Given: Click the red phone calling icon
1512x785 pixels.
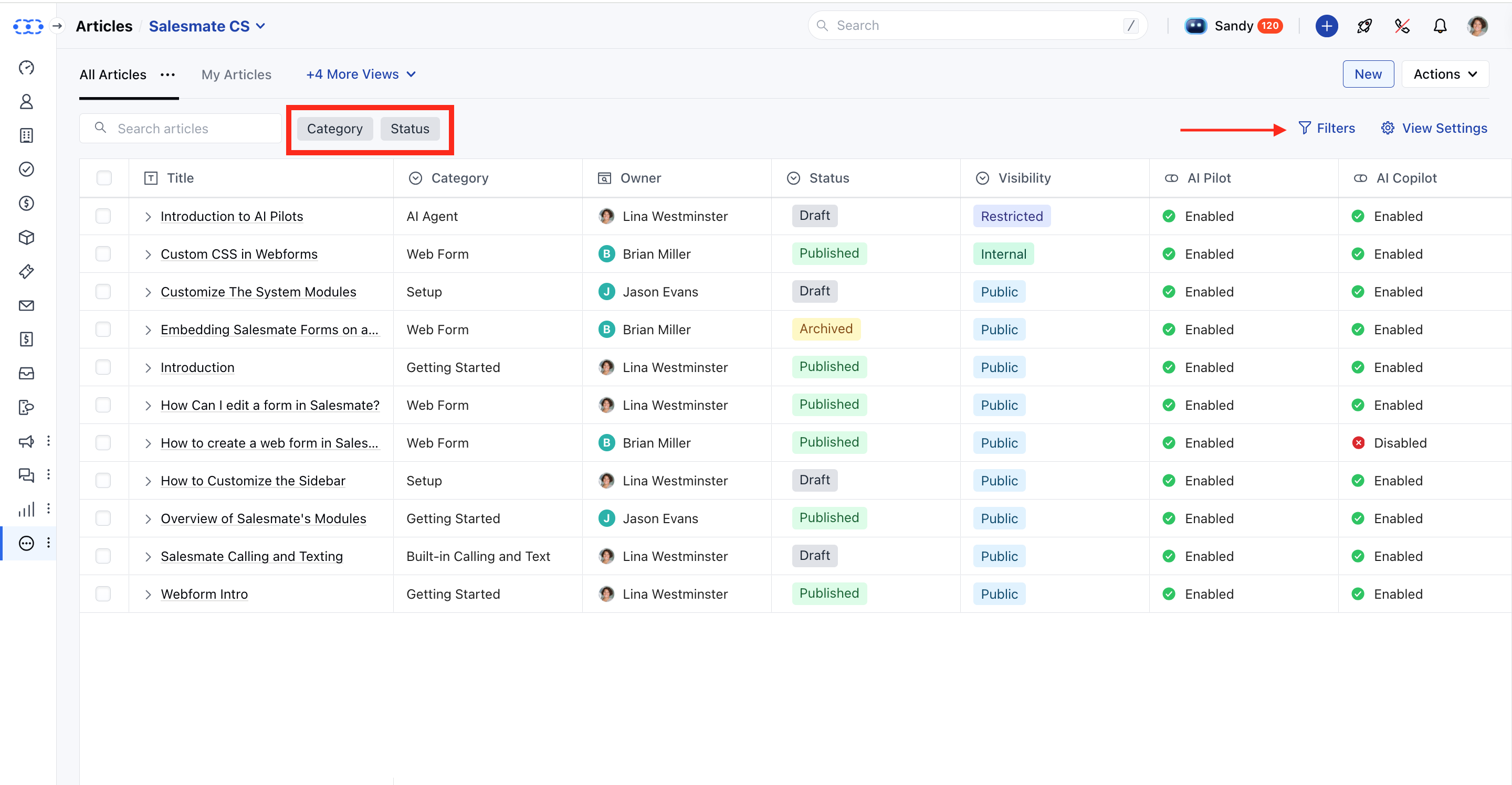Looking at the screenshot, I should click(1402, 26).
